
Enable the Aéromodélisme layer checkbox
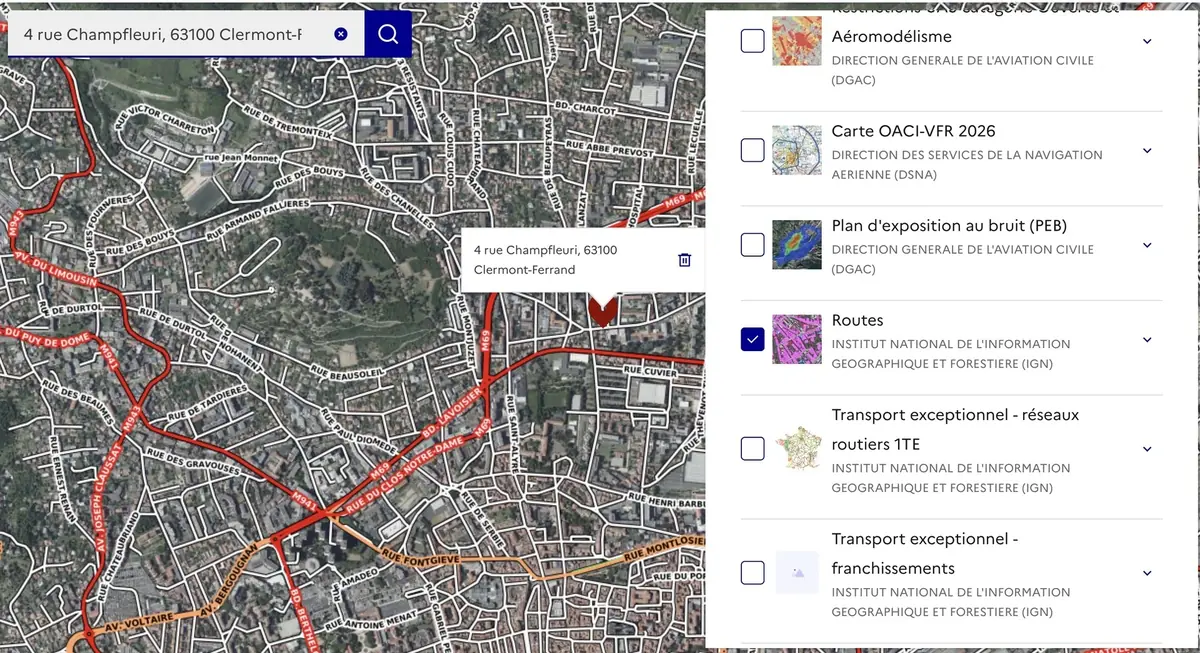pos(753,41)
